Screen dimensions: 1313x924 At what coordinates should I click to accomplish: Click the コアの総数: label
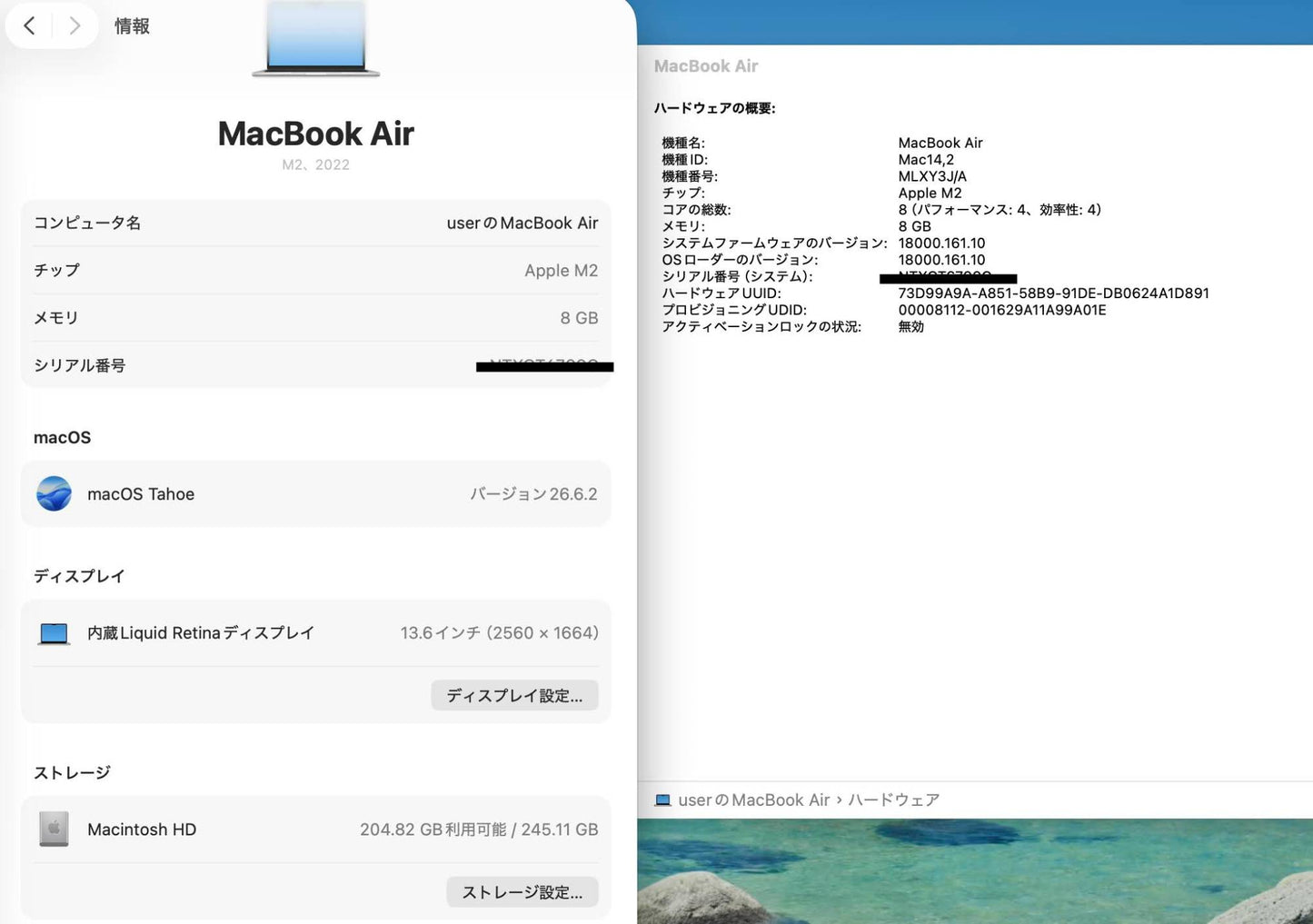pyautogui.click(x=696, y=210)
